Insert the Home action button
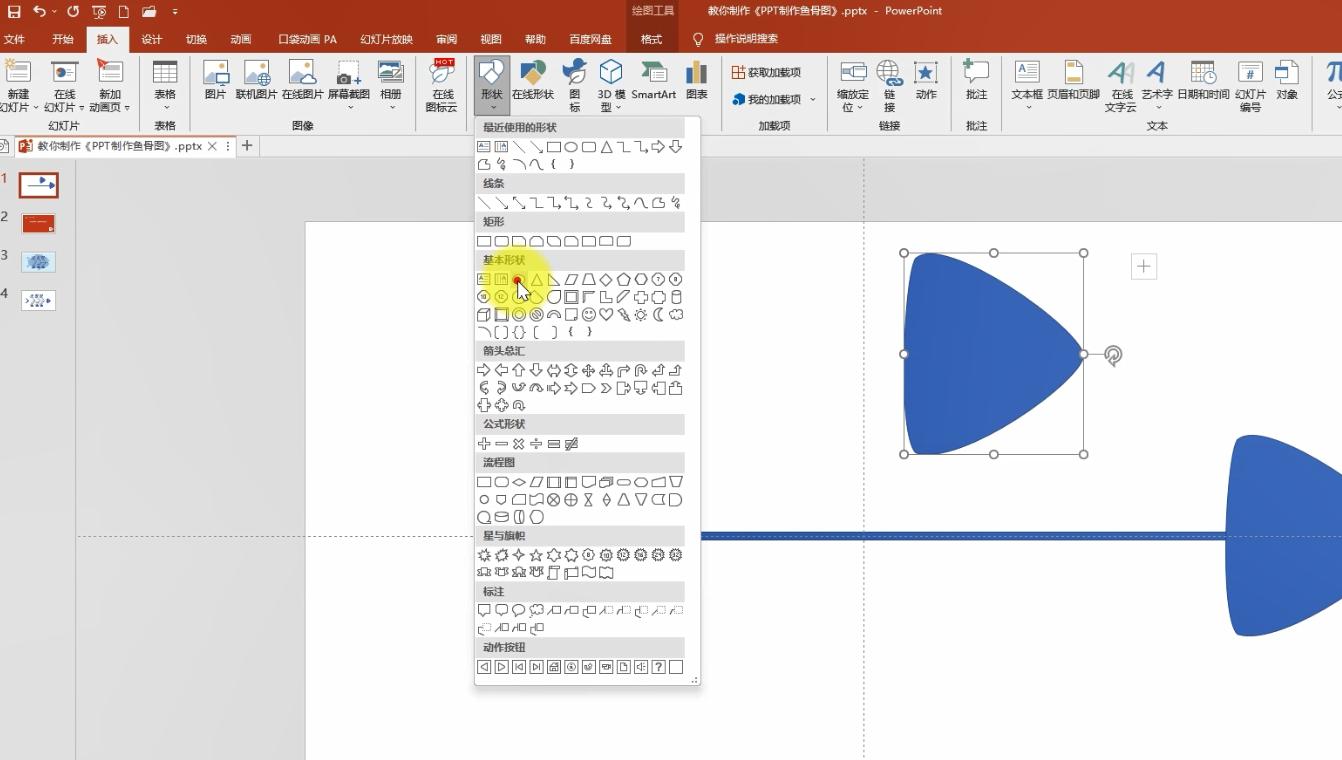Viewport: 1342px width, 760px height. 554,667
